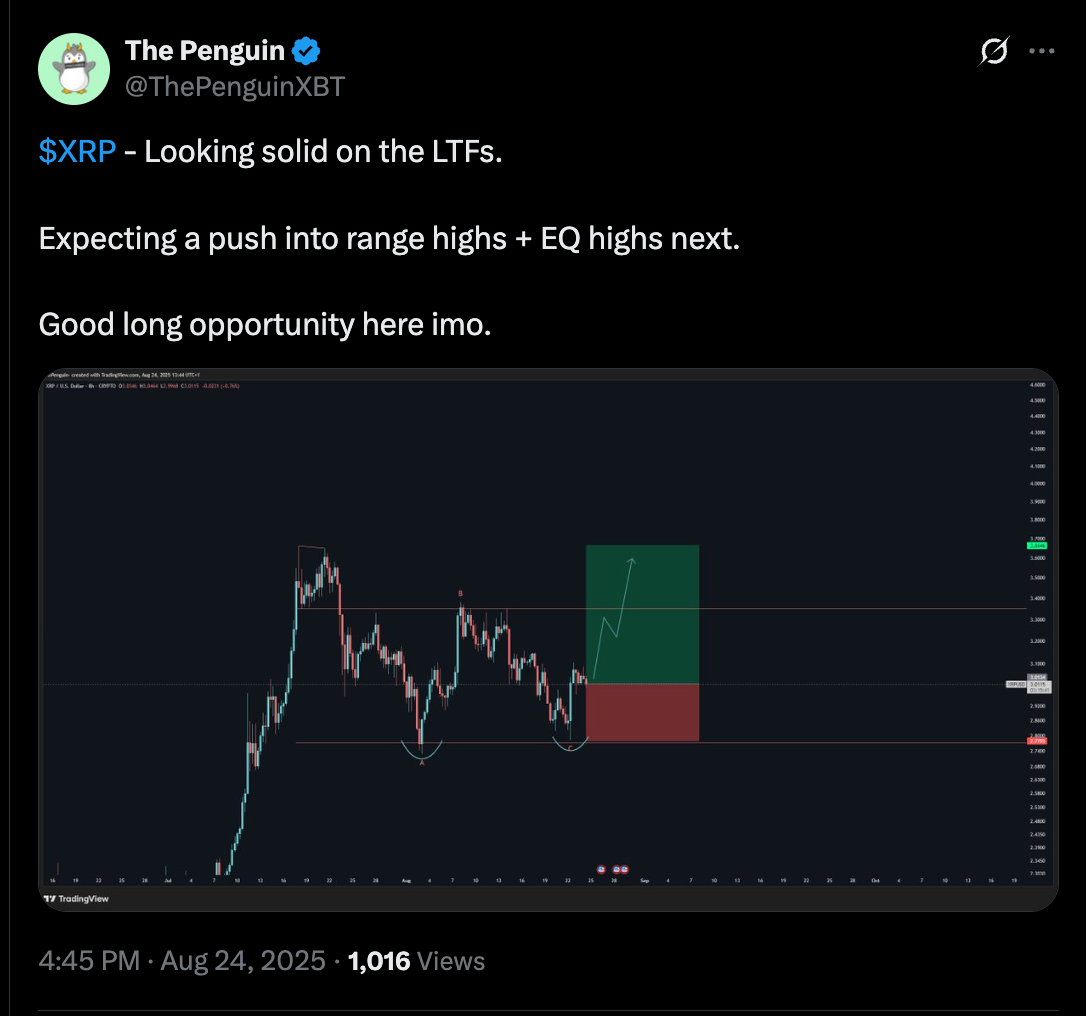
Task: Click the @ThePenguinXBT handle
Action: pyautogui.click(x=237, y=87)
